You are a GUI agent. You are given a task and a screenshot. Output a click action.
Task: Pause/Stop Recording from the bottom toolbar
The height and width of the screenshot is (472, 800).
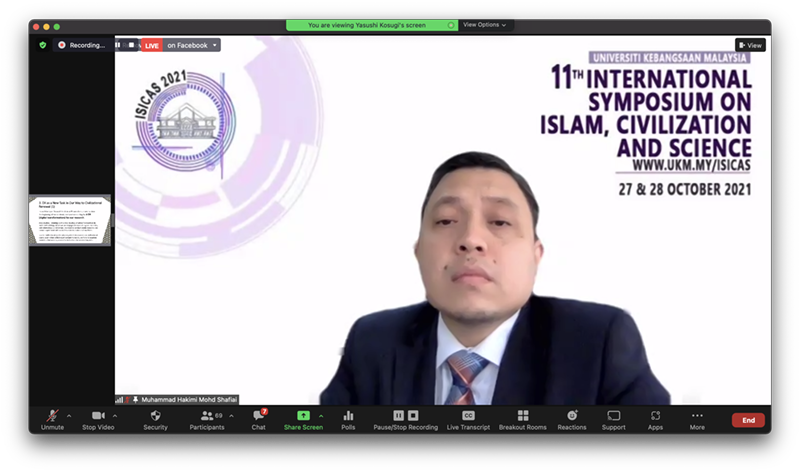pos(405,418)
